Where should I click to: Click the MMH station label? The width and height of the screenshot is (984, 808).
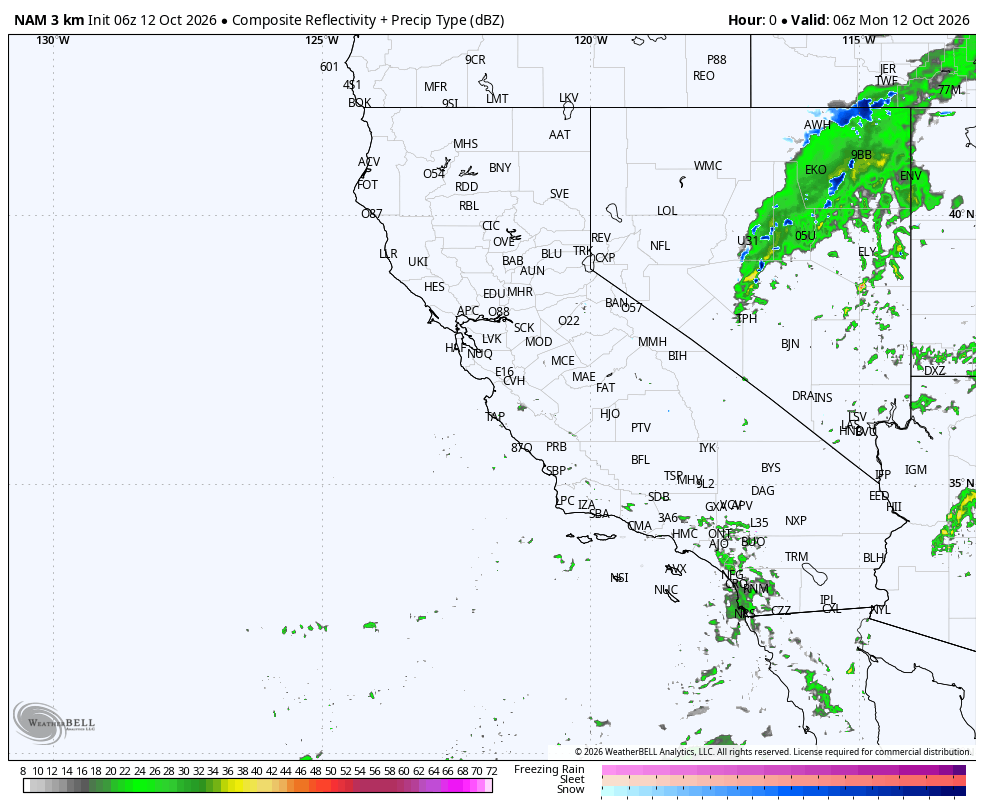653,342
